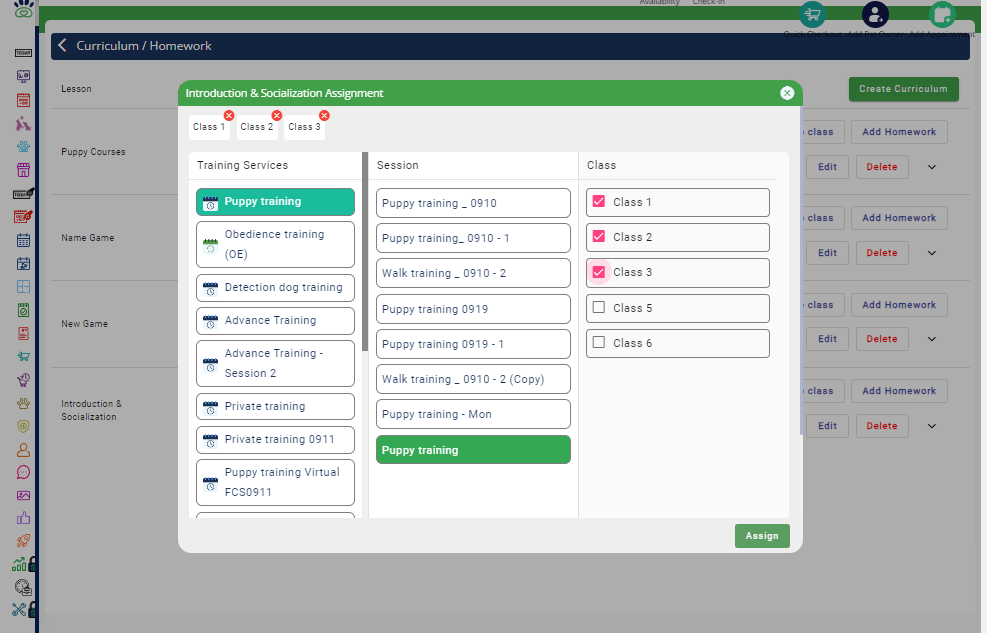
Task: Open the purple image gallery sidebar icon
Action: (23, 496)
